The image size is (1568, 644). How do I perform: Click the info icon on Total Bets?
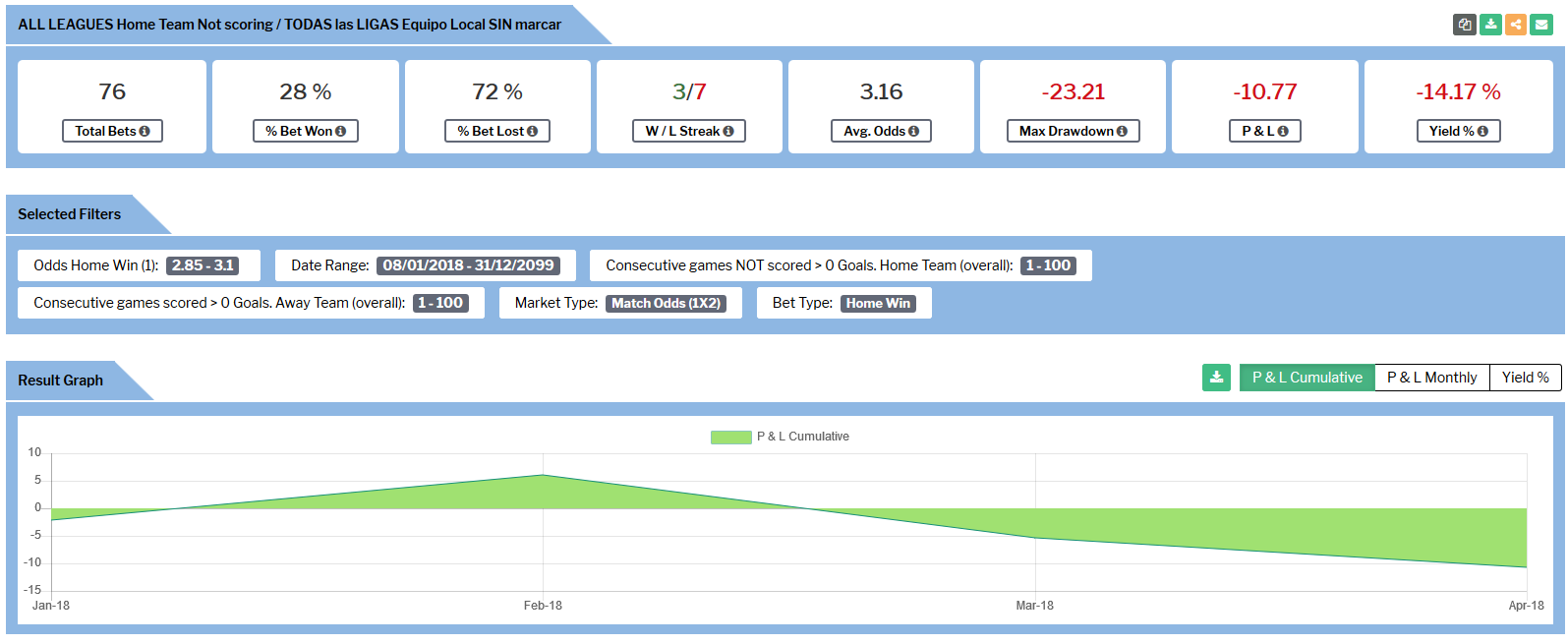point(145,132)
